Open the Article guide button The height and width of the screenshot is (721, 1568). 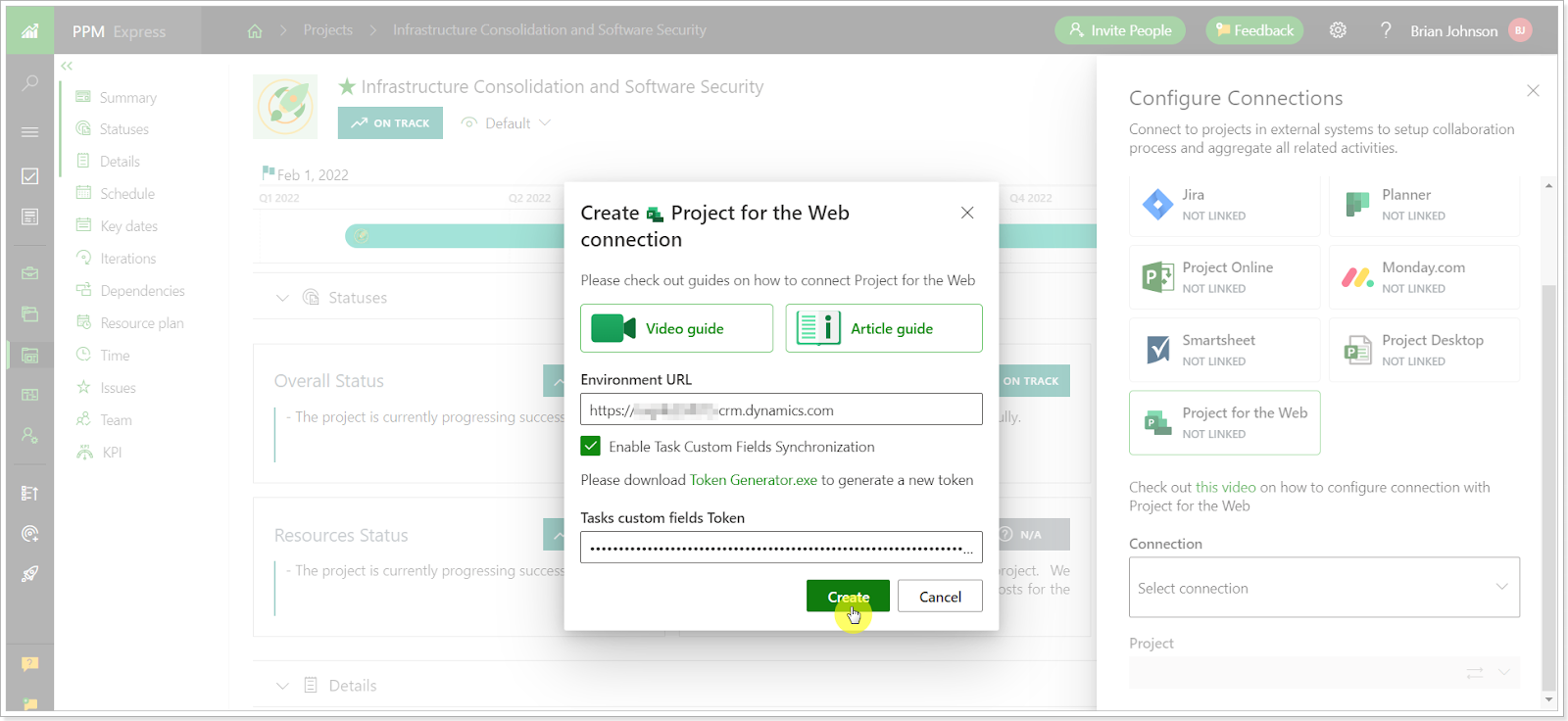click(884, 328)
